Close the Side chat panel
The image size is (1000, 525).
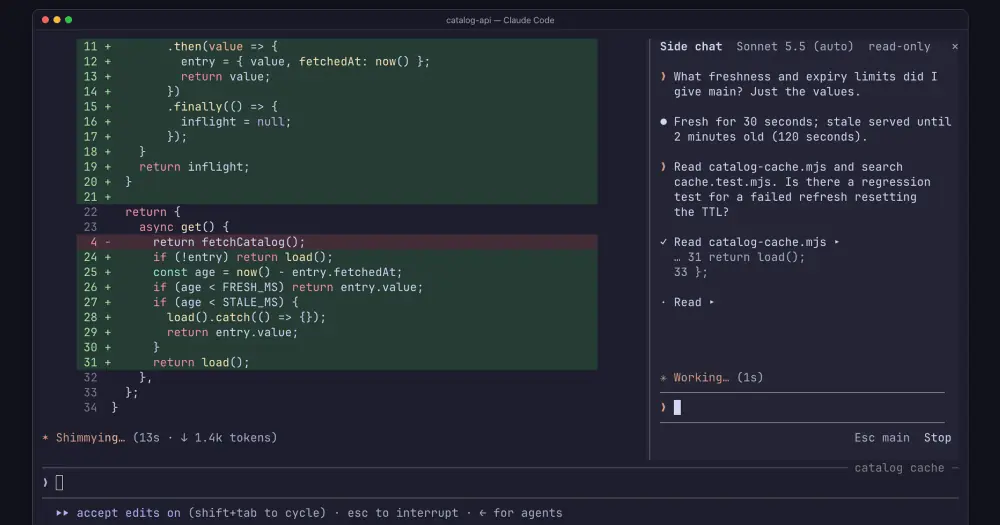(x=954, y=47)
